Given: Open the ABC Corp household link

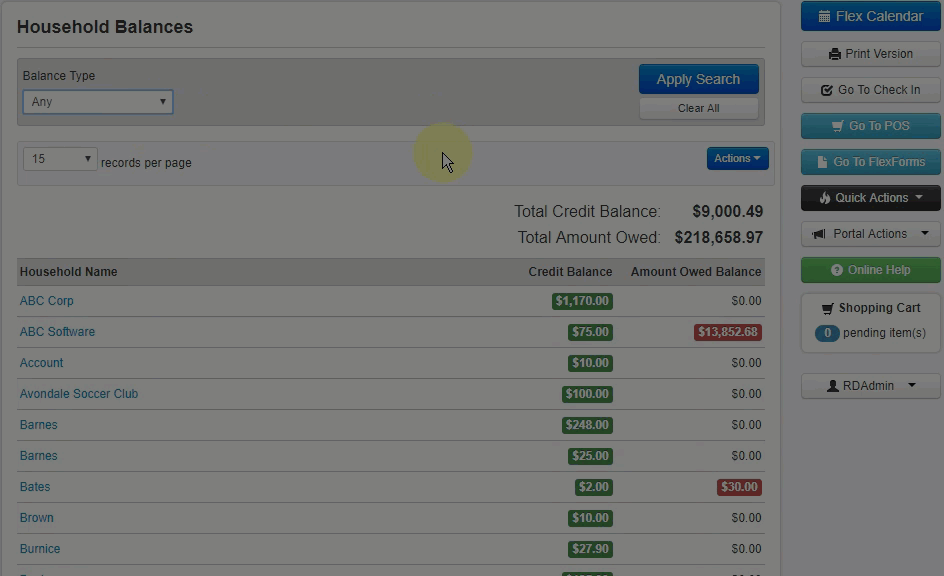Looking at the screenshot, I should [47, 301].
